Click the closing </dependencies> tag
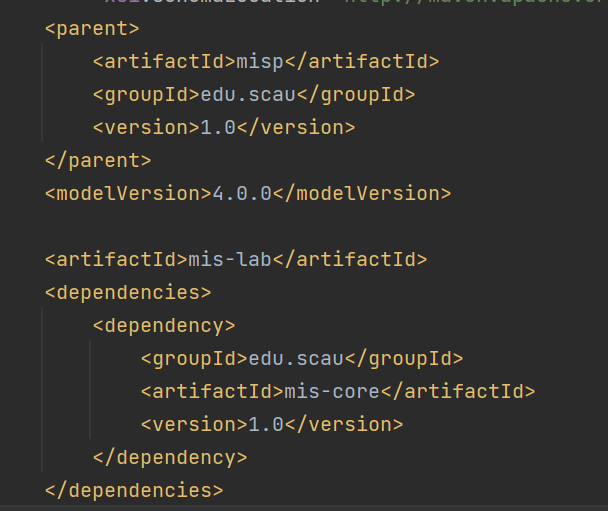 pos(134,490)
